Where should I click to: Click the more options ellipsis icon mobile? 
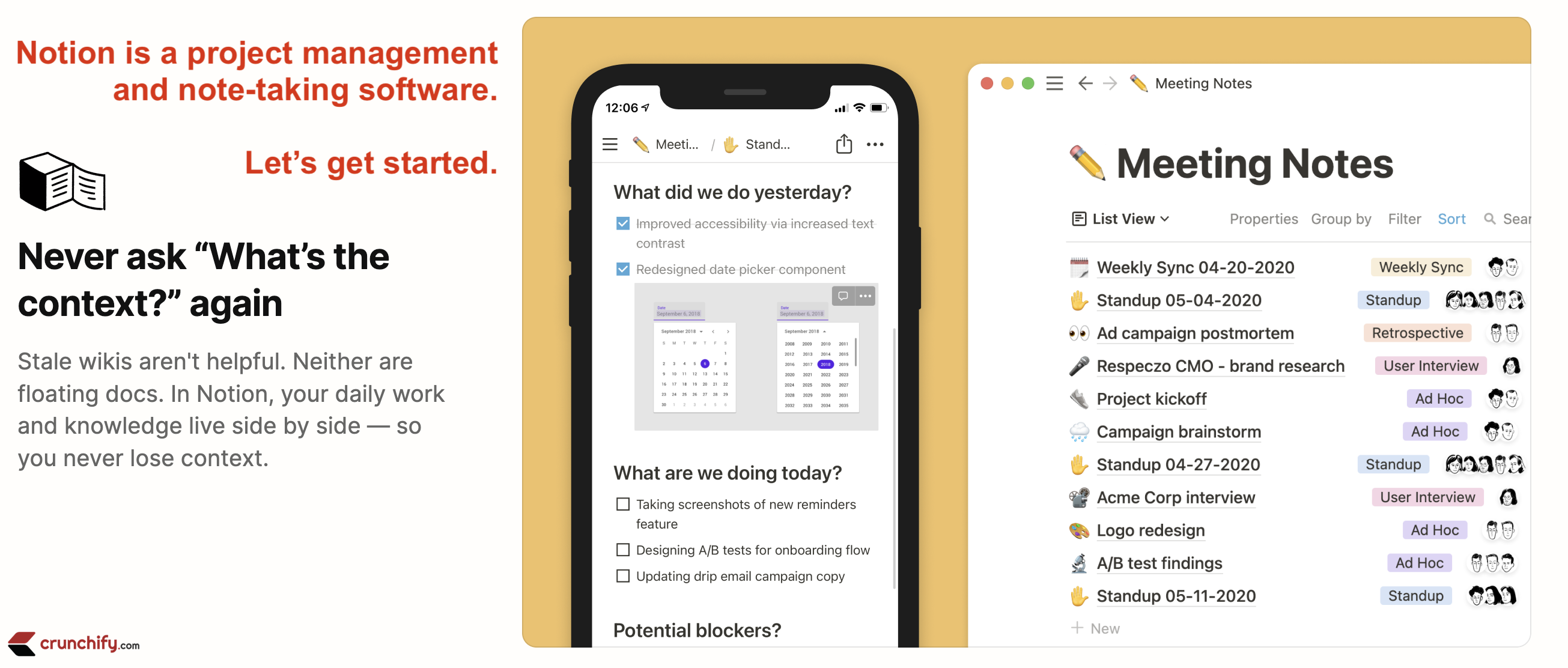click(x=877, y=145)
